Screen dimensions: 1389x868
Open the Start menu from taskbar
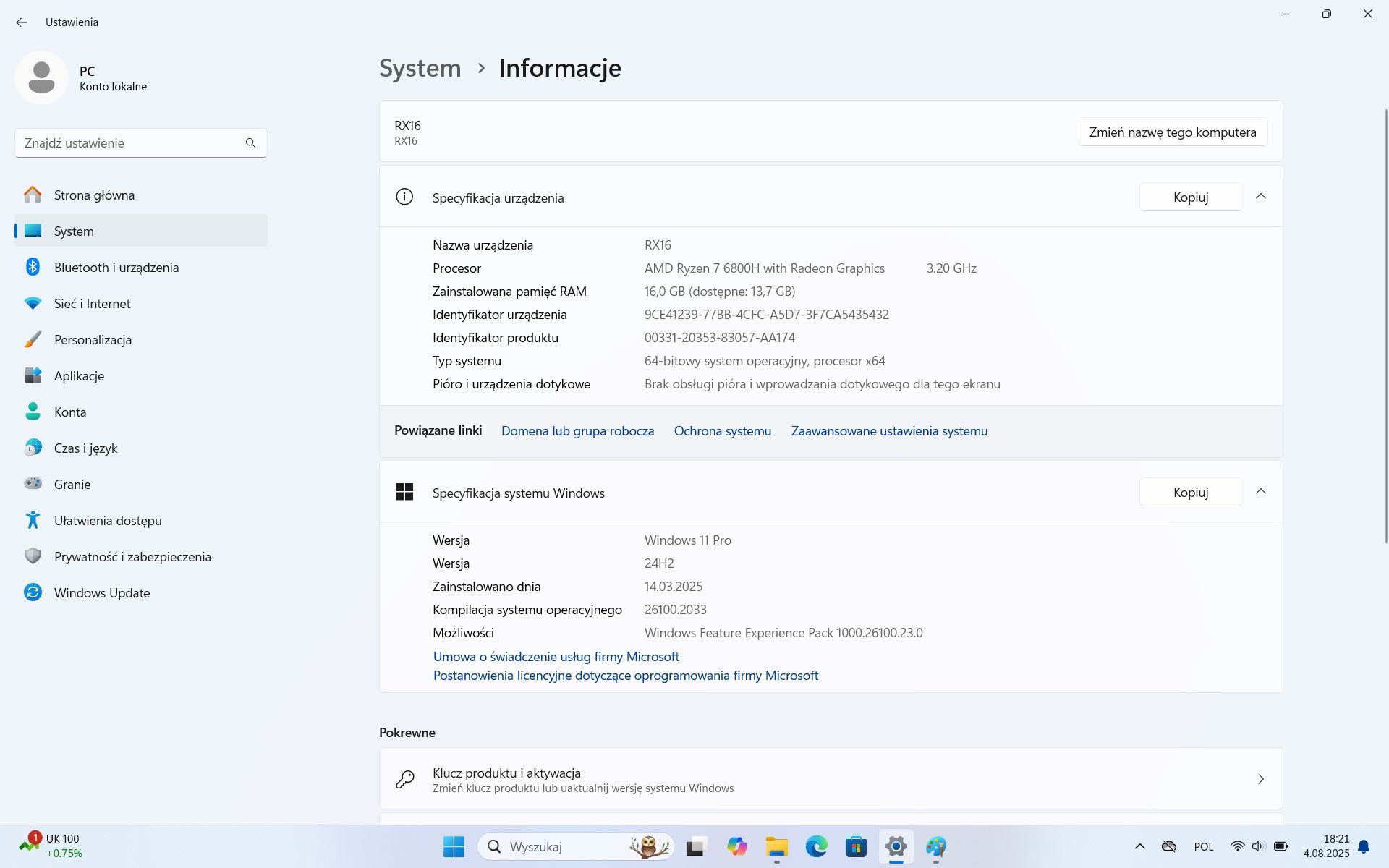coord(454,846)
